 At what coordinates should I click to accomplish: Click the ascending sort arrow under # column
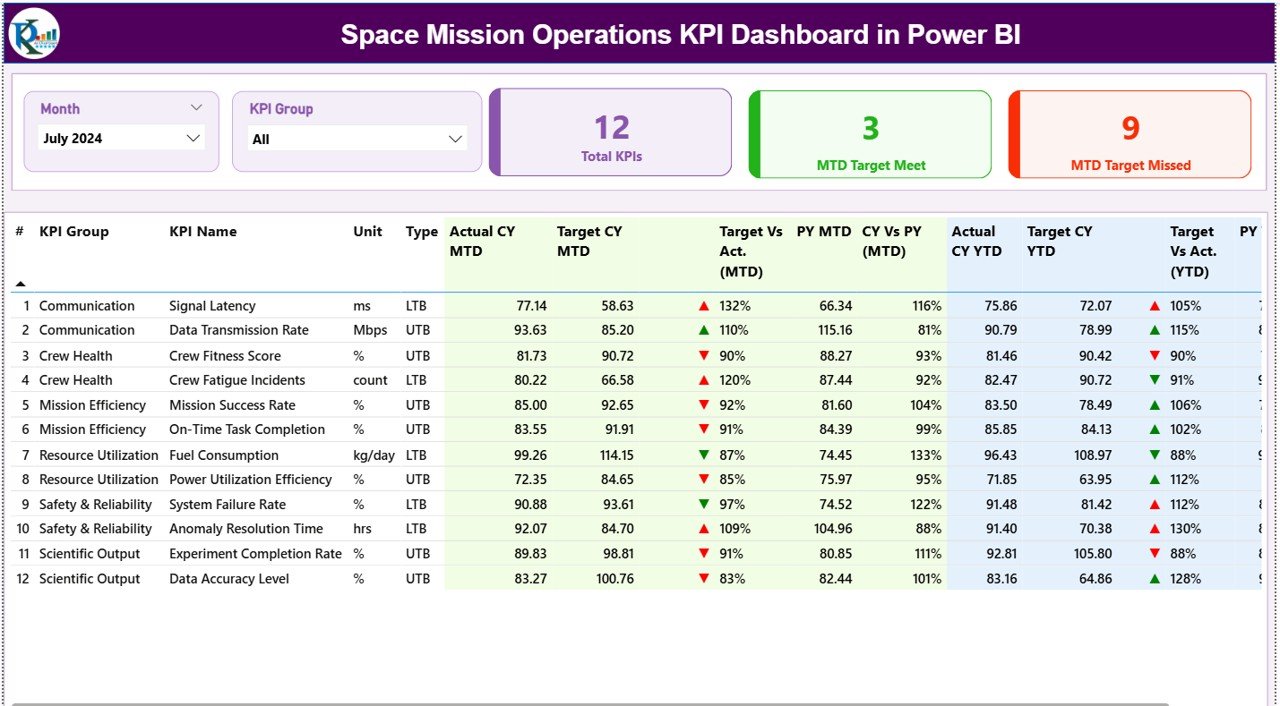[x=19, y=283]
